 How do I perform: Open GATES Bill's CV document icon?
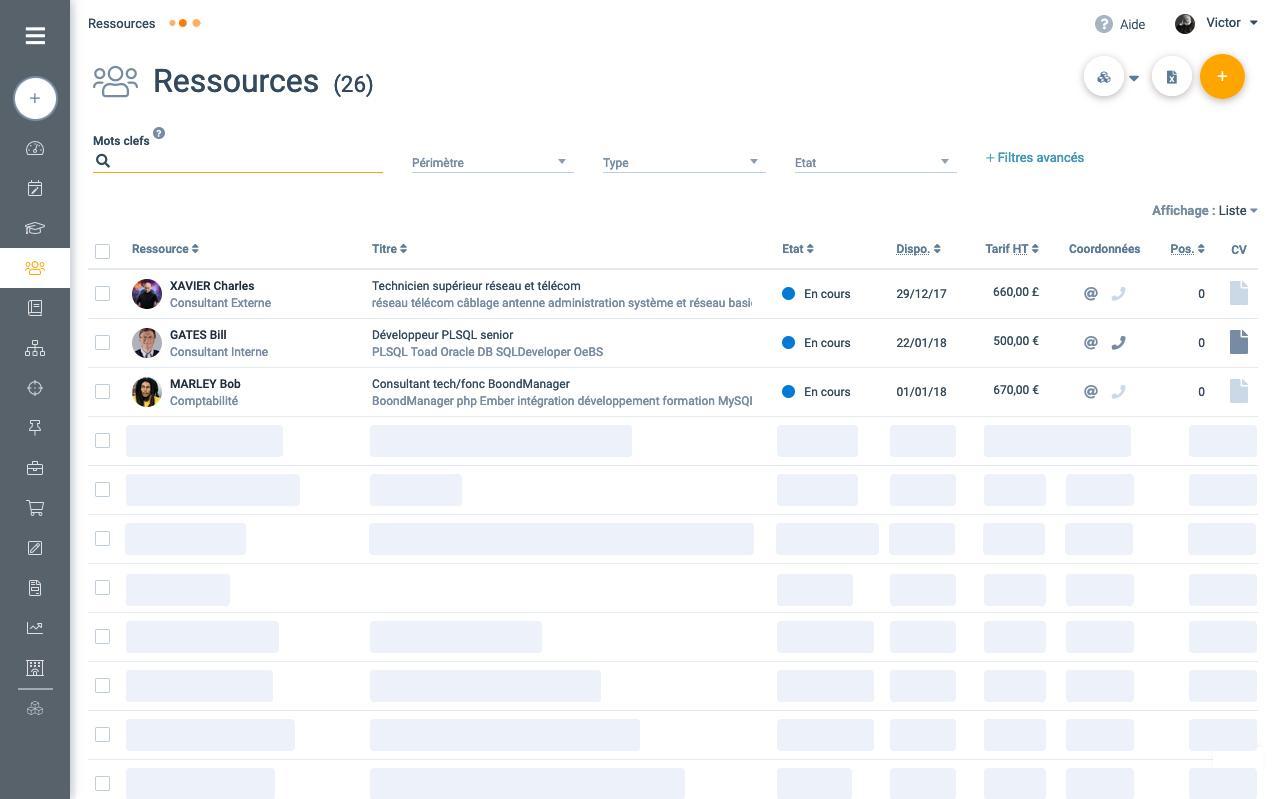click(1239, 342)
